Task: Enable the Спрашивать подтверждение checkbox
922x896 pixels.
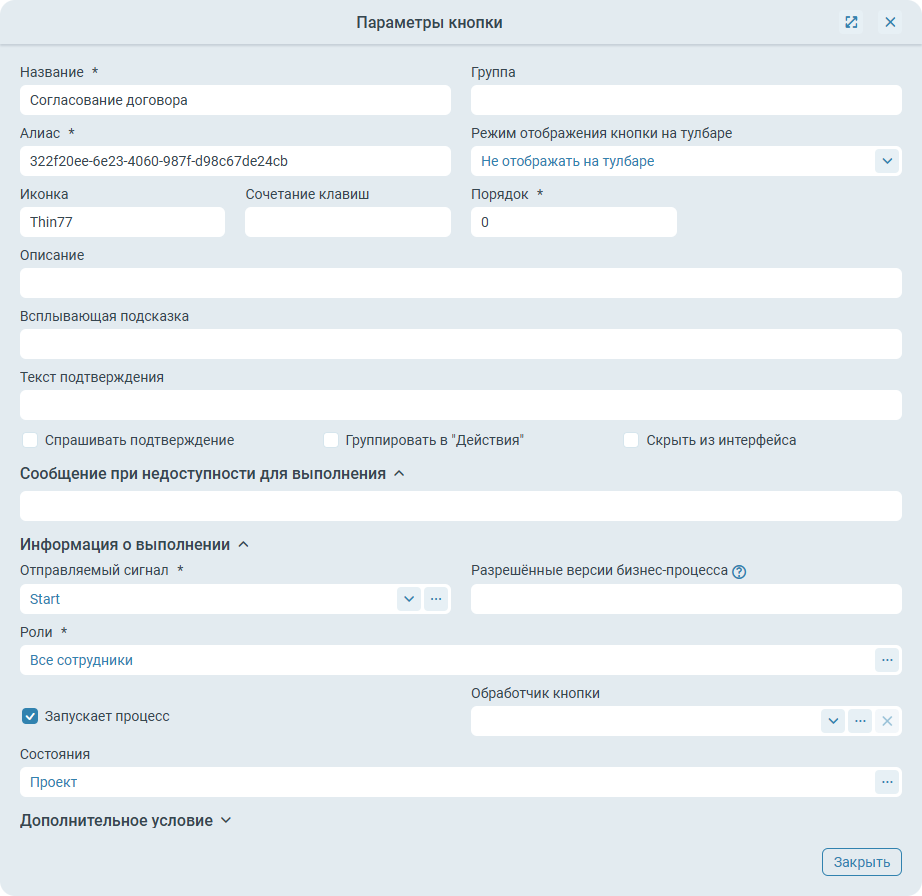Action: pos(30,440)
